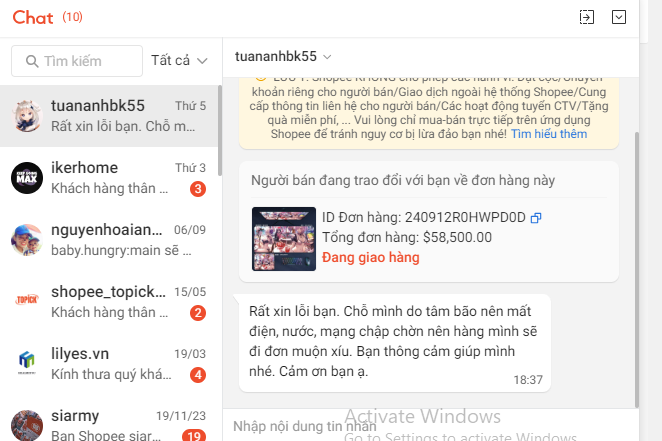Click the unread badge 4 on lilyes.vn

pos(198,375)
